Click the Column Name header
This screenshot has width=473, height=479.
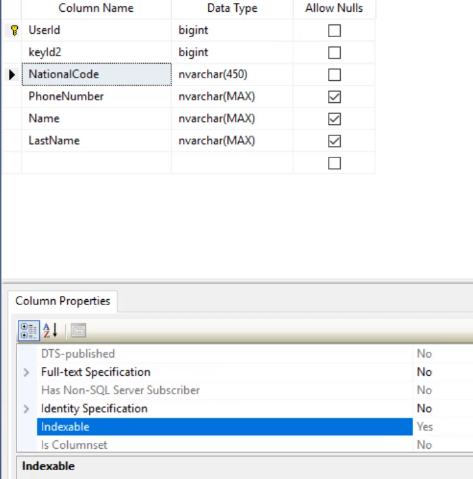[96, 8]
